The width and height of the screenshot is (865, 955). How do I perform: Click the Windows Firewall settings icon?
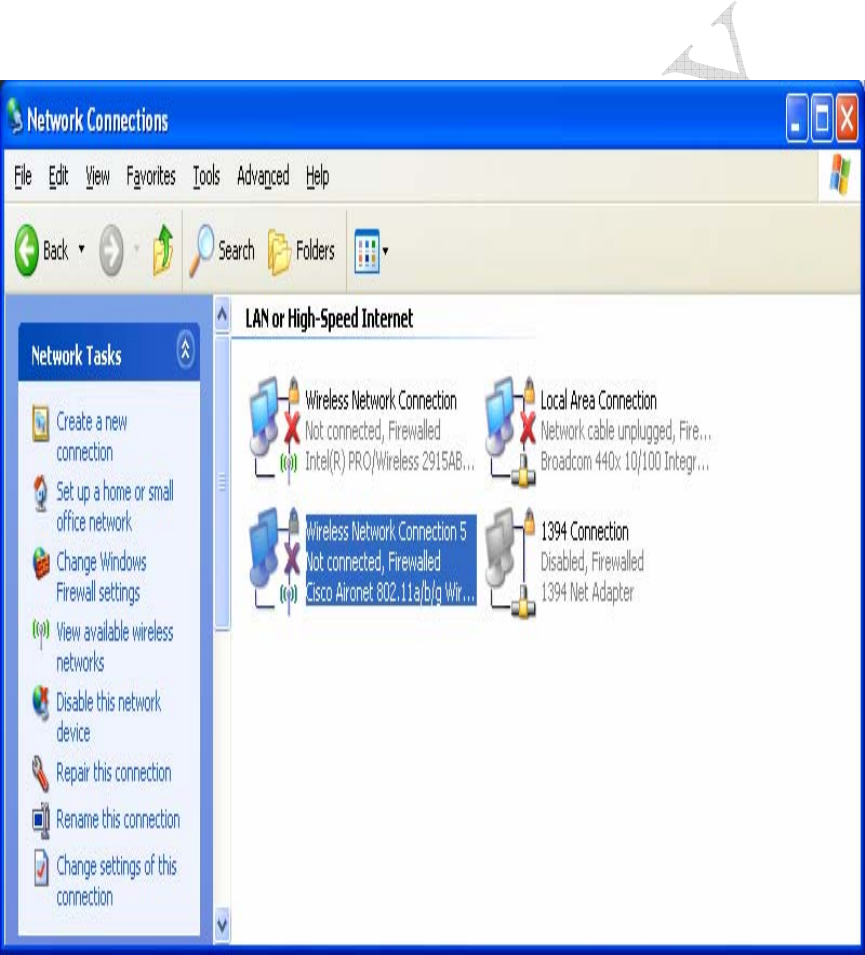[41, 563]
